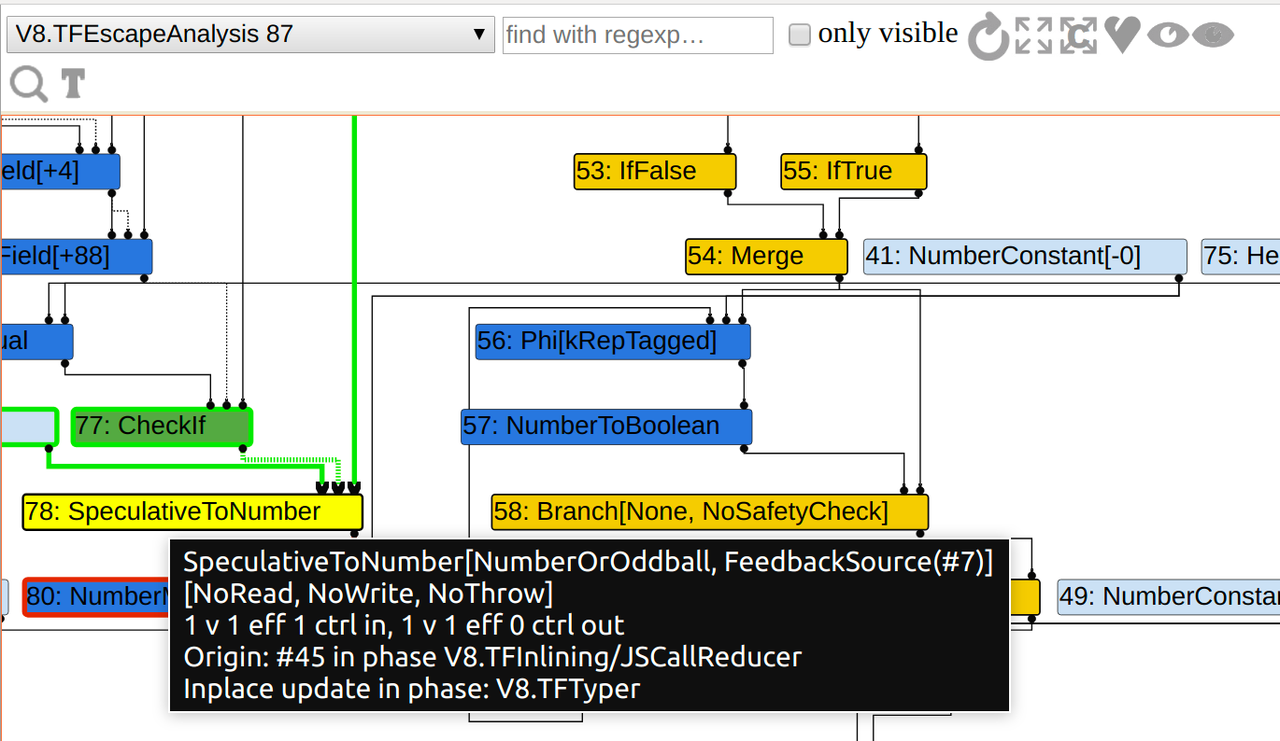The image size is (1280, 741).
Task: Click the 57: NumberToBoolean node
Action: coord(606,426)
